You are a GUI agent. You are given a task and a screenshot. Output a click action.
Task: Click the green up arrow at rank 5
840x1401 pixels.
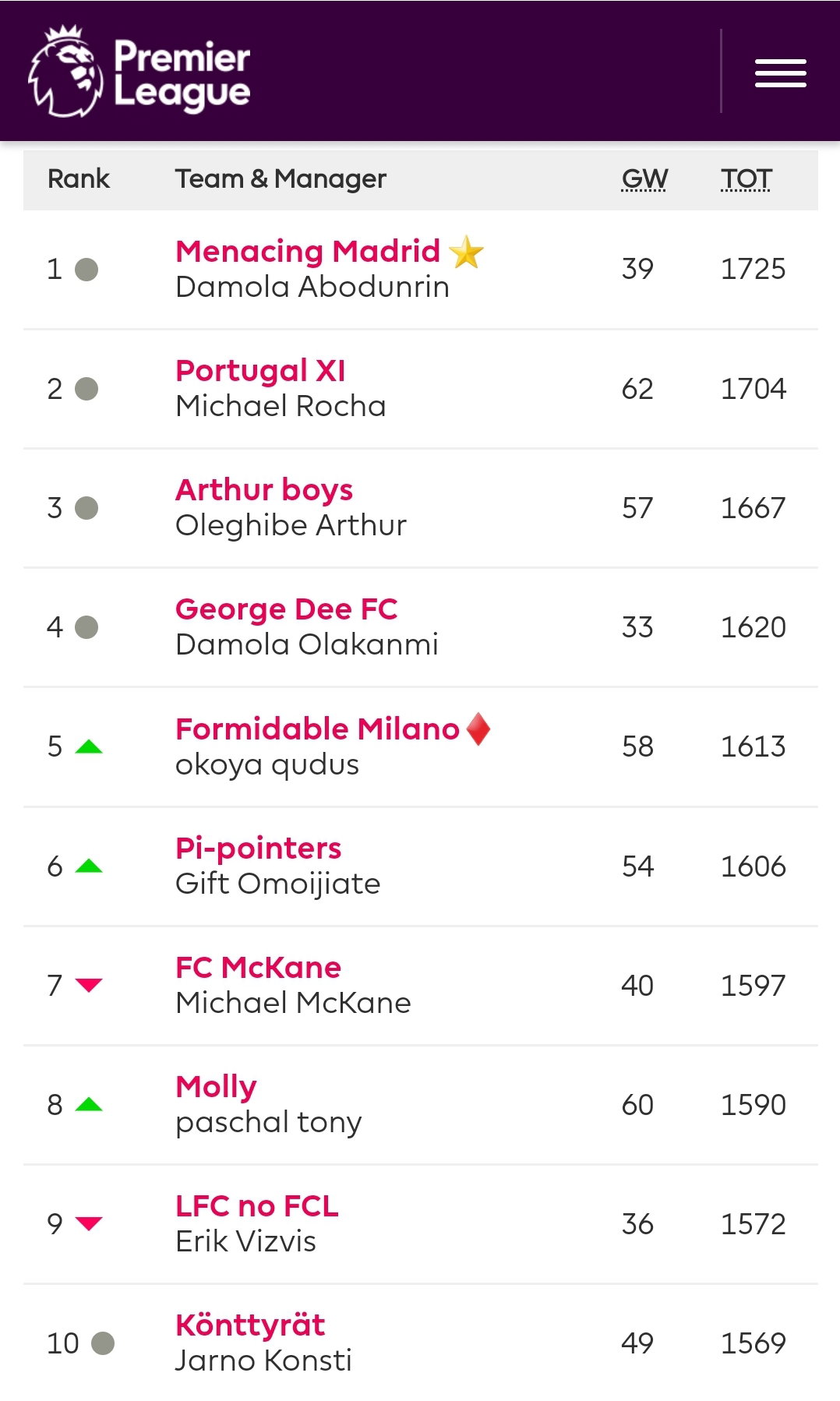(x=89, y=746)
